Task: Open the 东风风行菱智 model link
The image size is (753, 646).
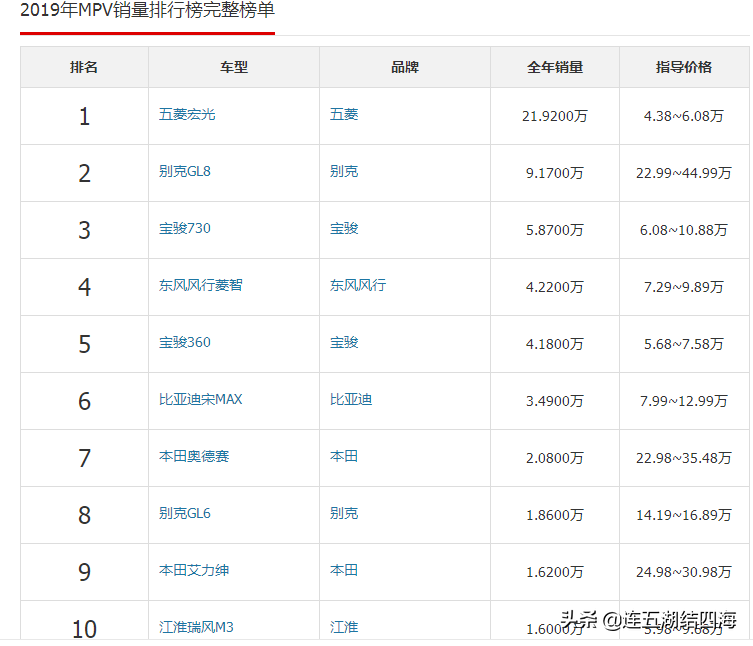Action: coord(201,285)
